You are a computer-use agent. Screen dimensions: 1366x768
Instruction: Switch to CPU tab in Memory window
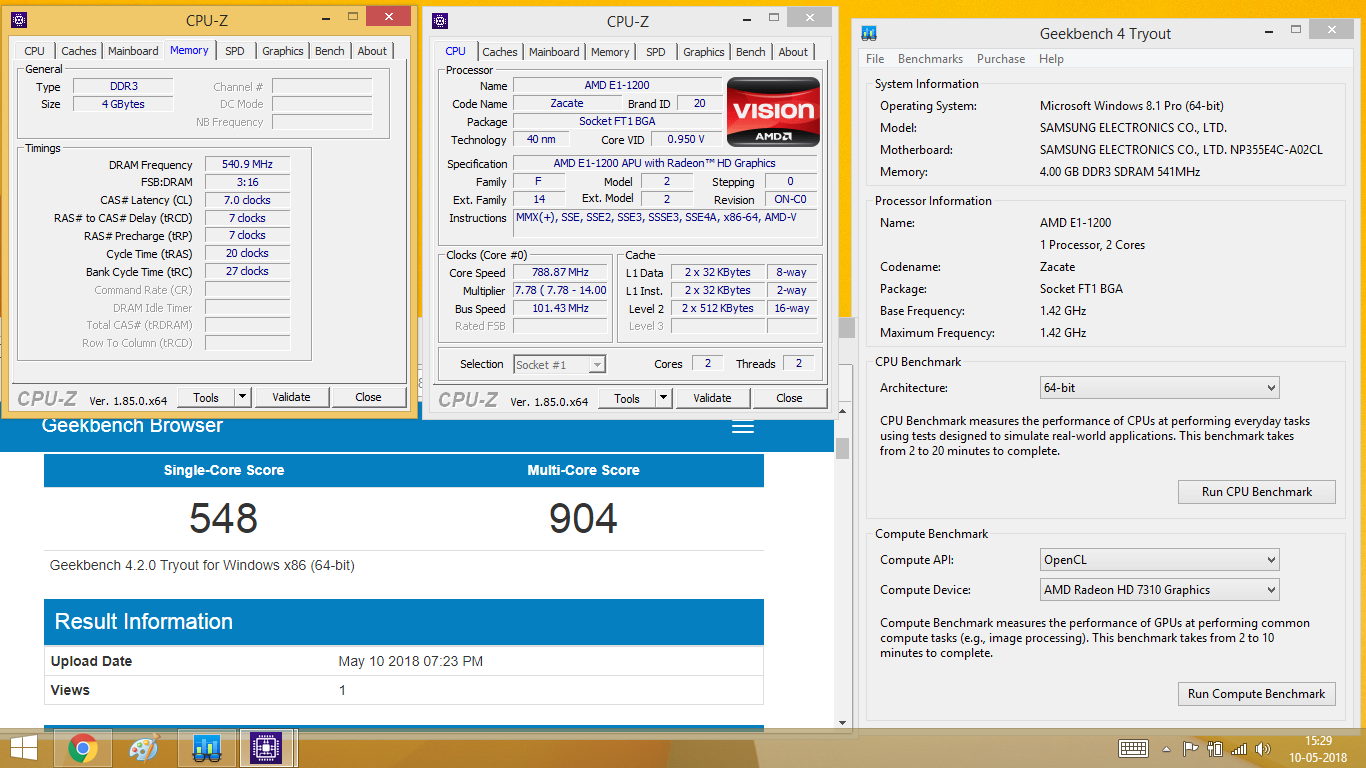tap(34, 51)
